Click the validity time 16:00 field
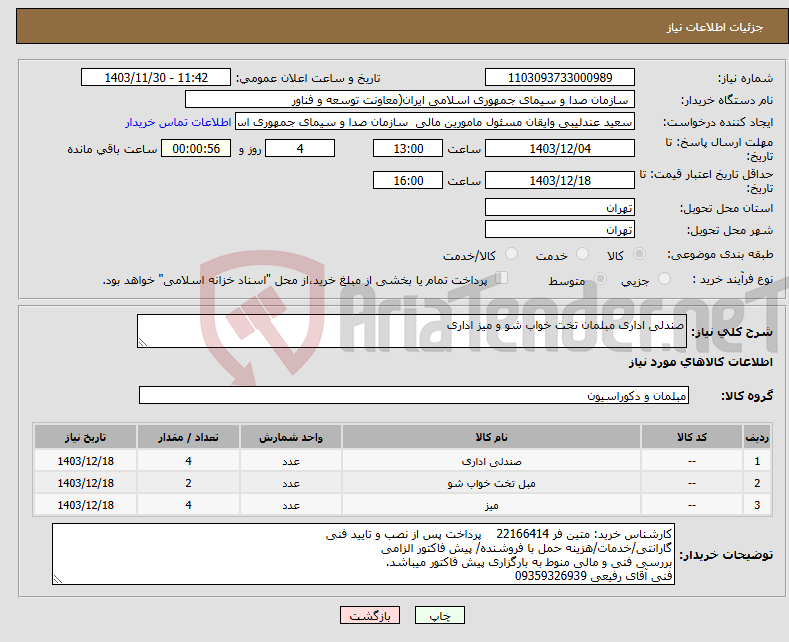 [x=408, y=180]
